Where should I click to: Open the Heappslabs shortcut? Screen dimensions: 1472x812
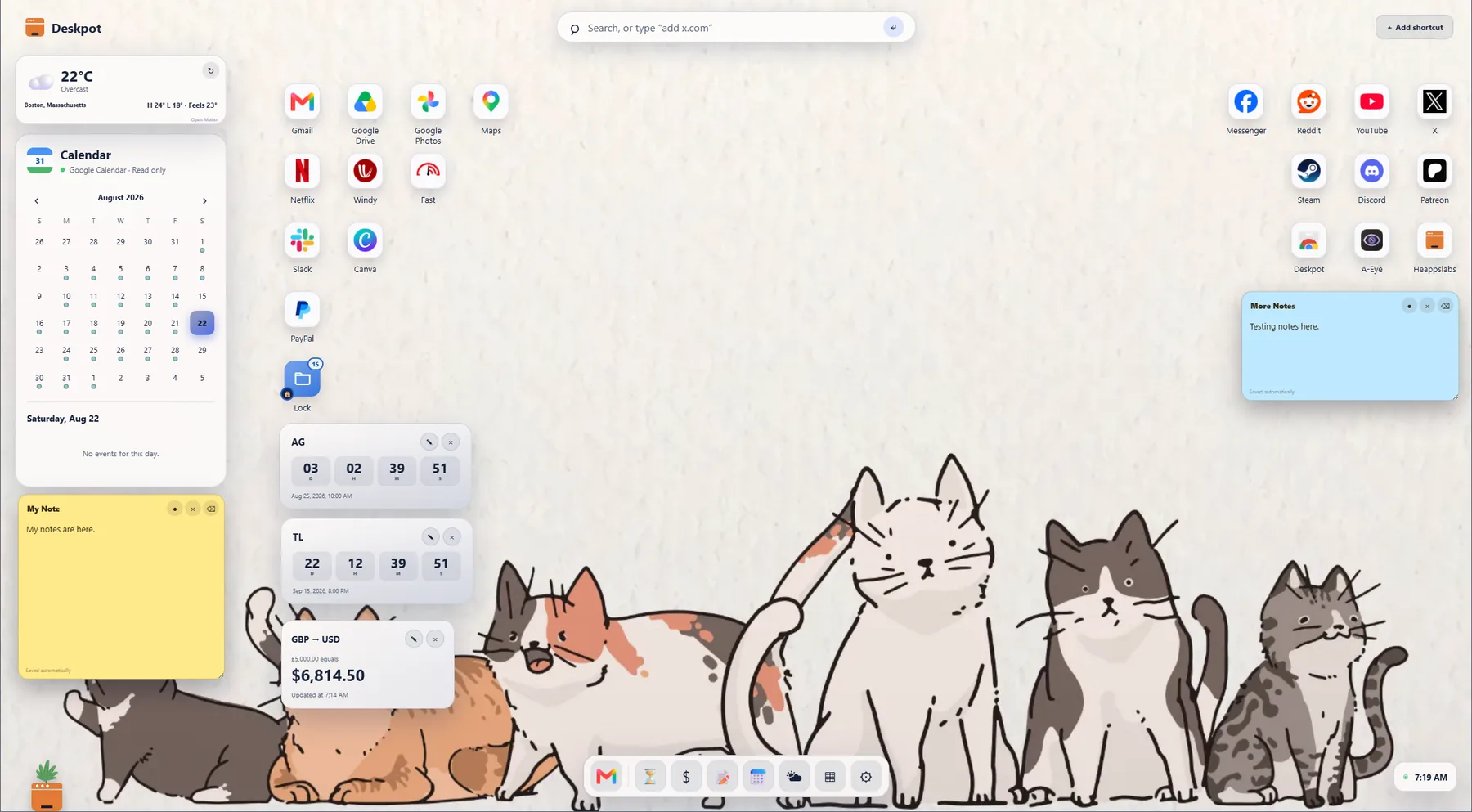click(1434, 240)
